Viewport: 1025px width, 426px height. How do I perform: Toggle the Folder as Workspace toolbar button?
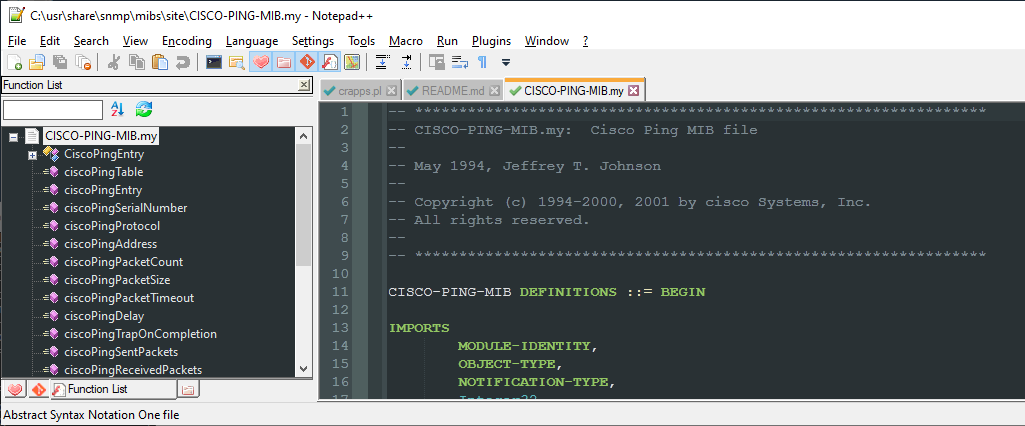[284, 62]
